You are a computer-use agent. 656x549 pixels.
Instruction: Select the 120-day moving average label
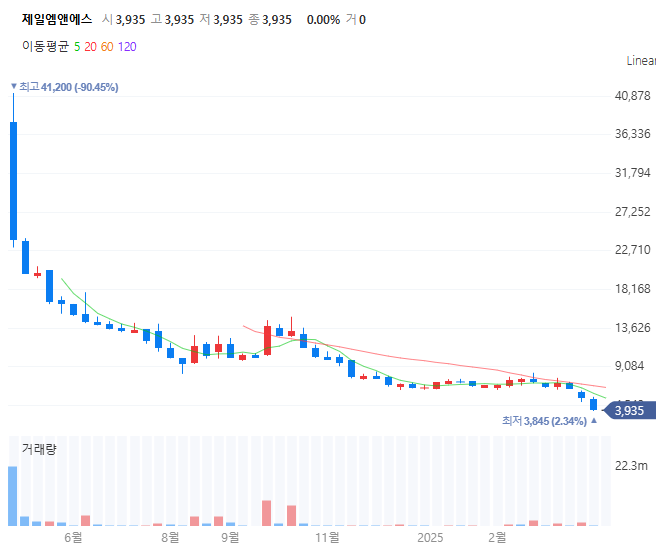pos(127,46)
